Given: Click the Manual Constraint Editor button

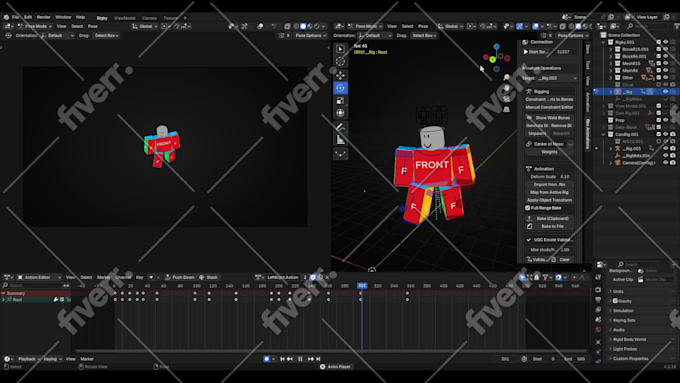Looking at the screenshot, I should point(549,107).
